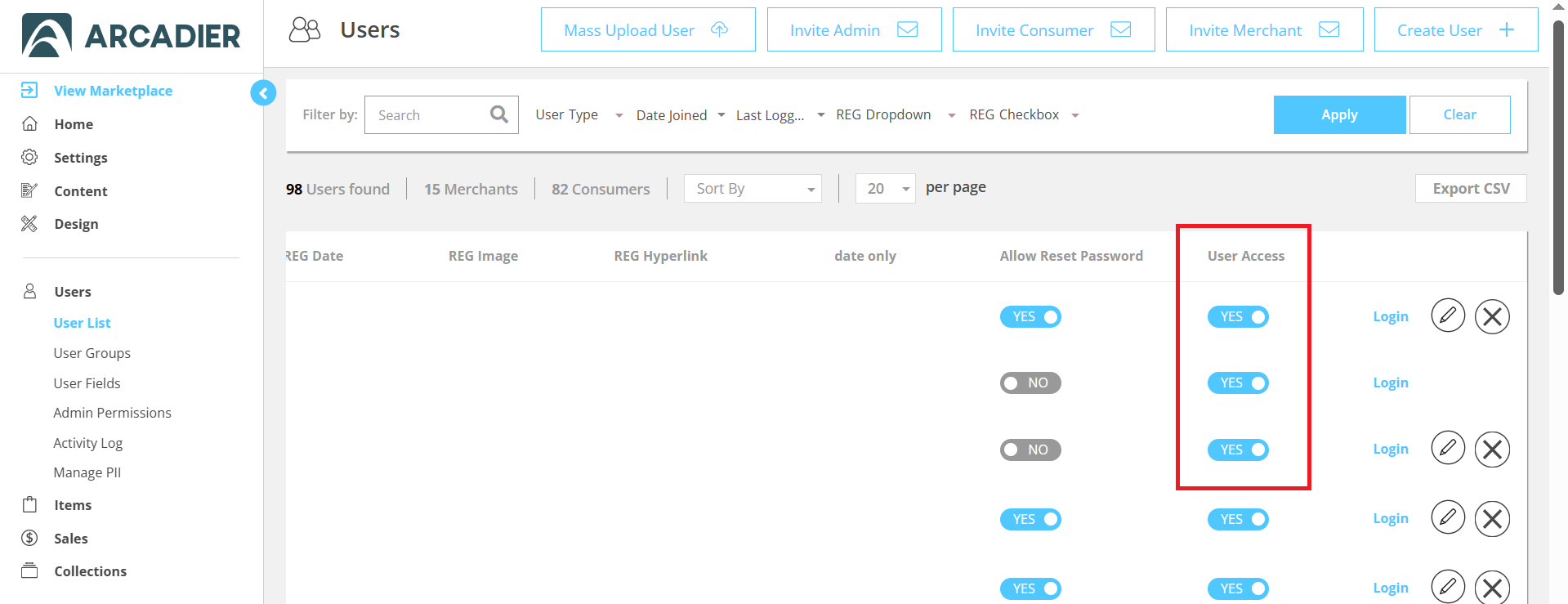Click the User Access column header
Viewport: 1568px width, 604px height.
1245,256
